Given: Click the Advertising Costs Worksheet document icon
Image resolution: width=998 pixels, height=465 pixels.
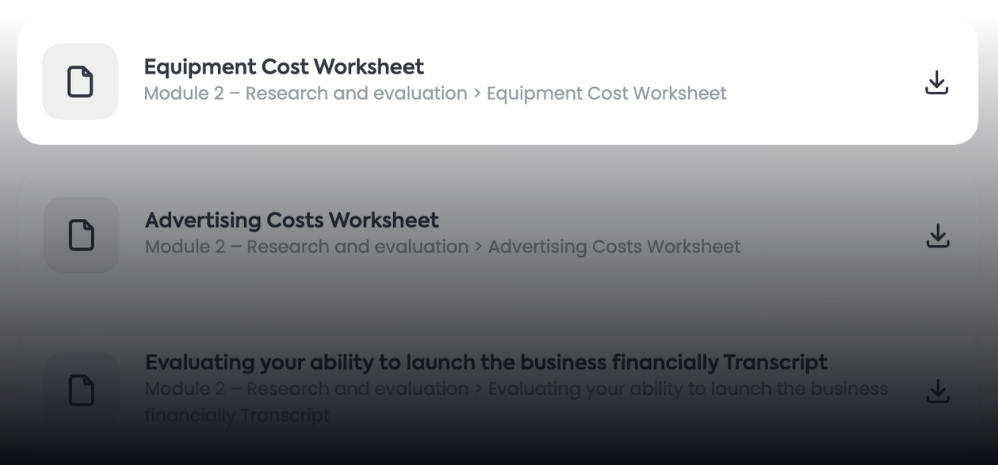Looking at the screenshot, I should [81, 235].
